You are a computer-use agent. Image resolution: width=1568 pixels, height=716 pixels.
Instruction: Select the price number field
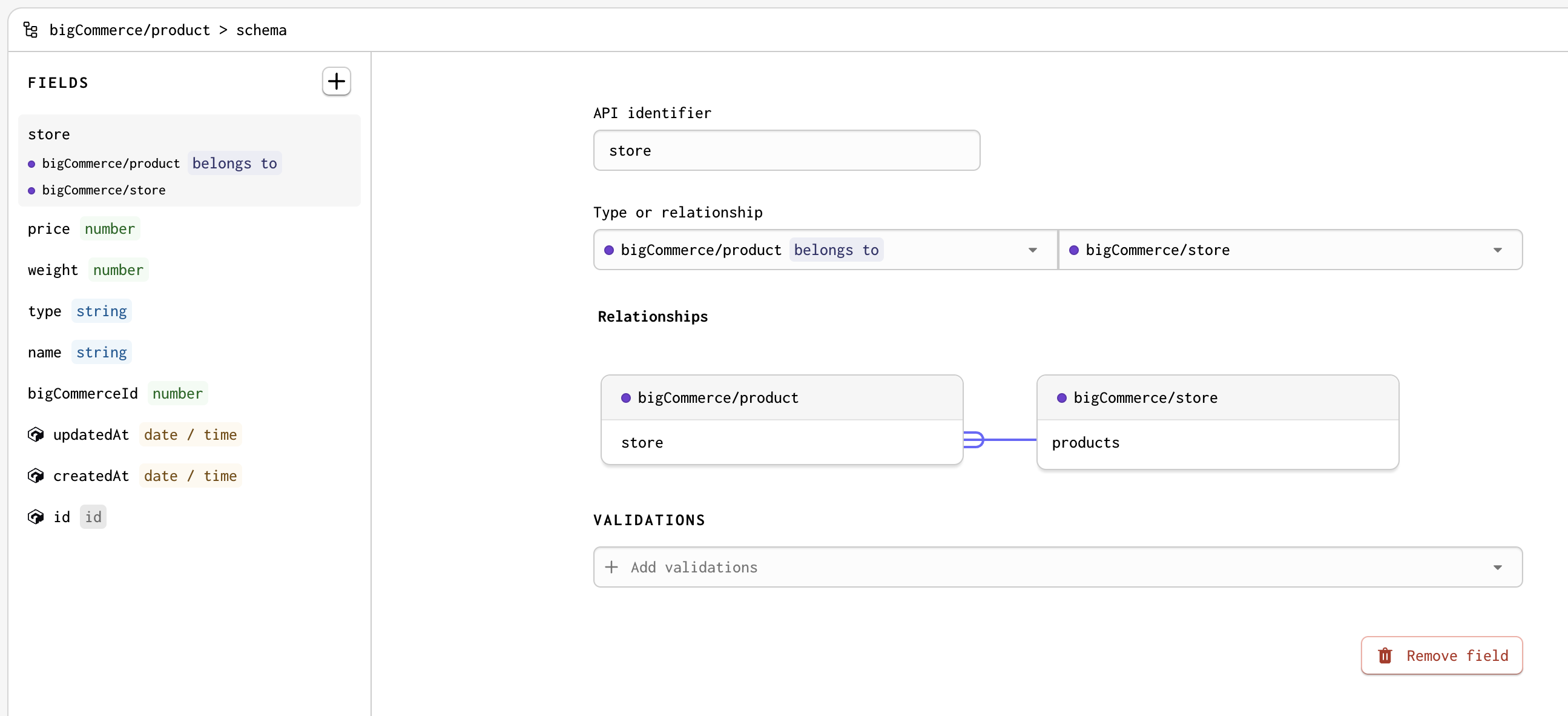tap(84, 228)
